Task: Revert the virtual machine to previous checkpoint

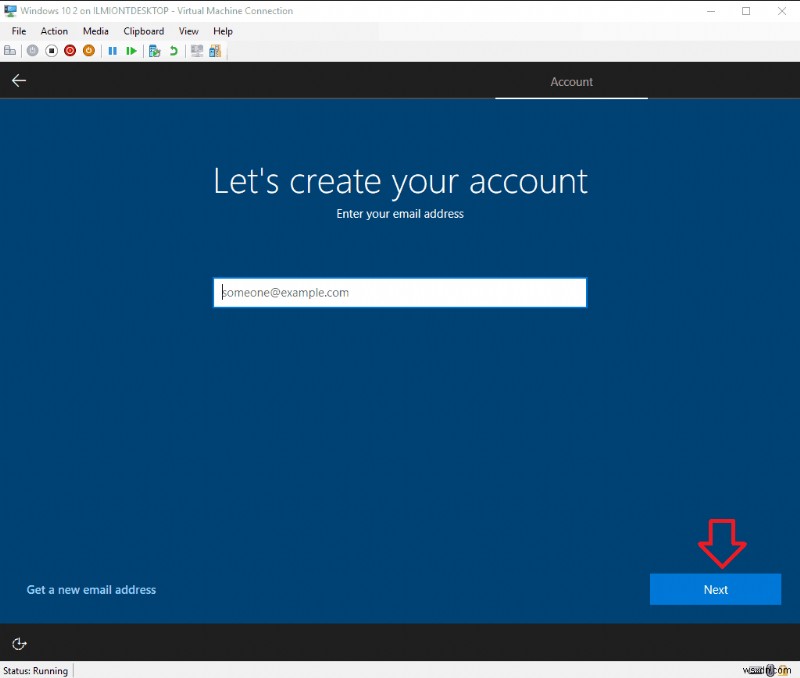Action: (x=173, y=51)
